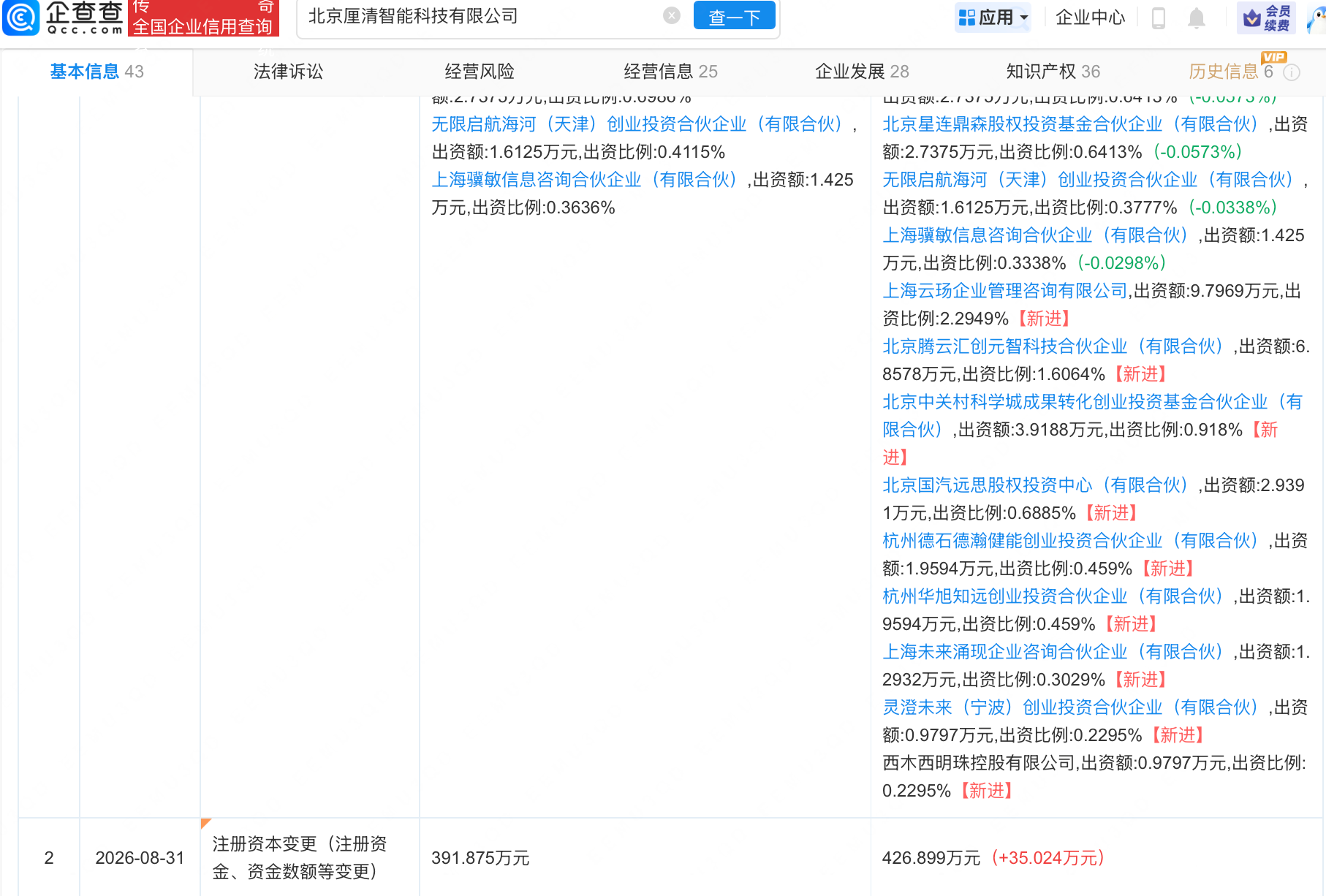
Task: Click the member renewal crown icon
Action: click(x=1253, y=18)
